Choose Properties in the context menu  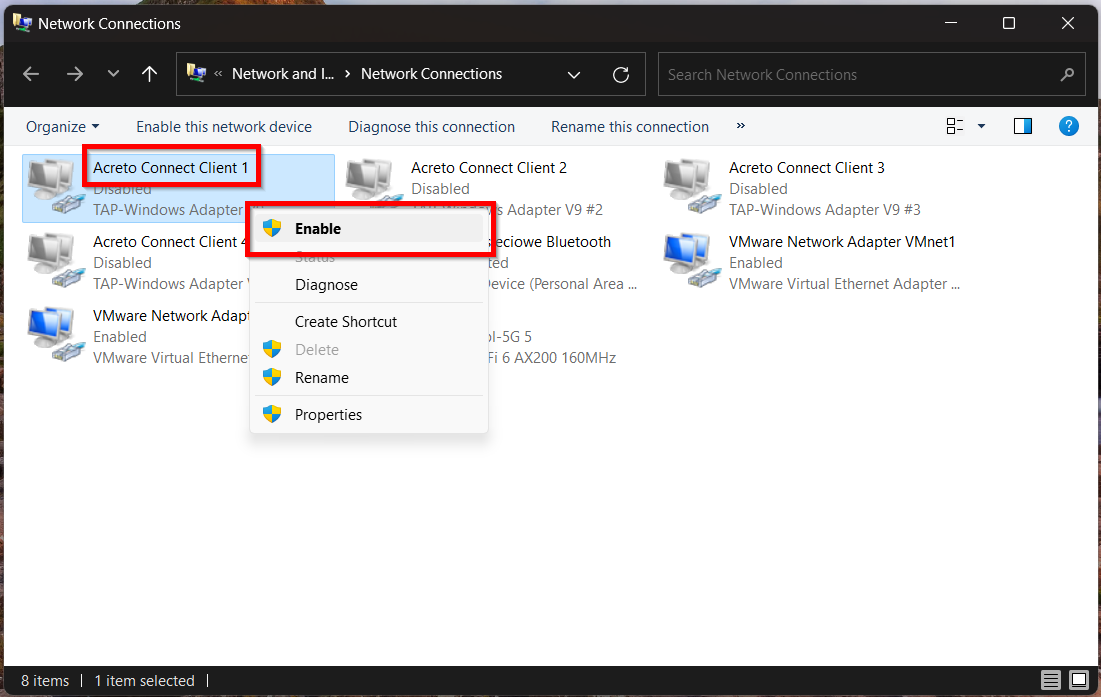click(x=369, y=415)
